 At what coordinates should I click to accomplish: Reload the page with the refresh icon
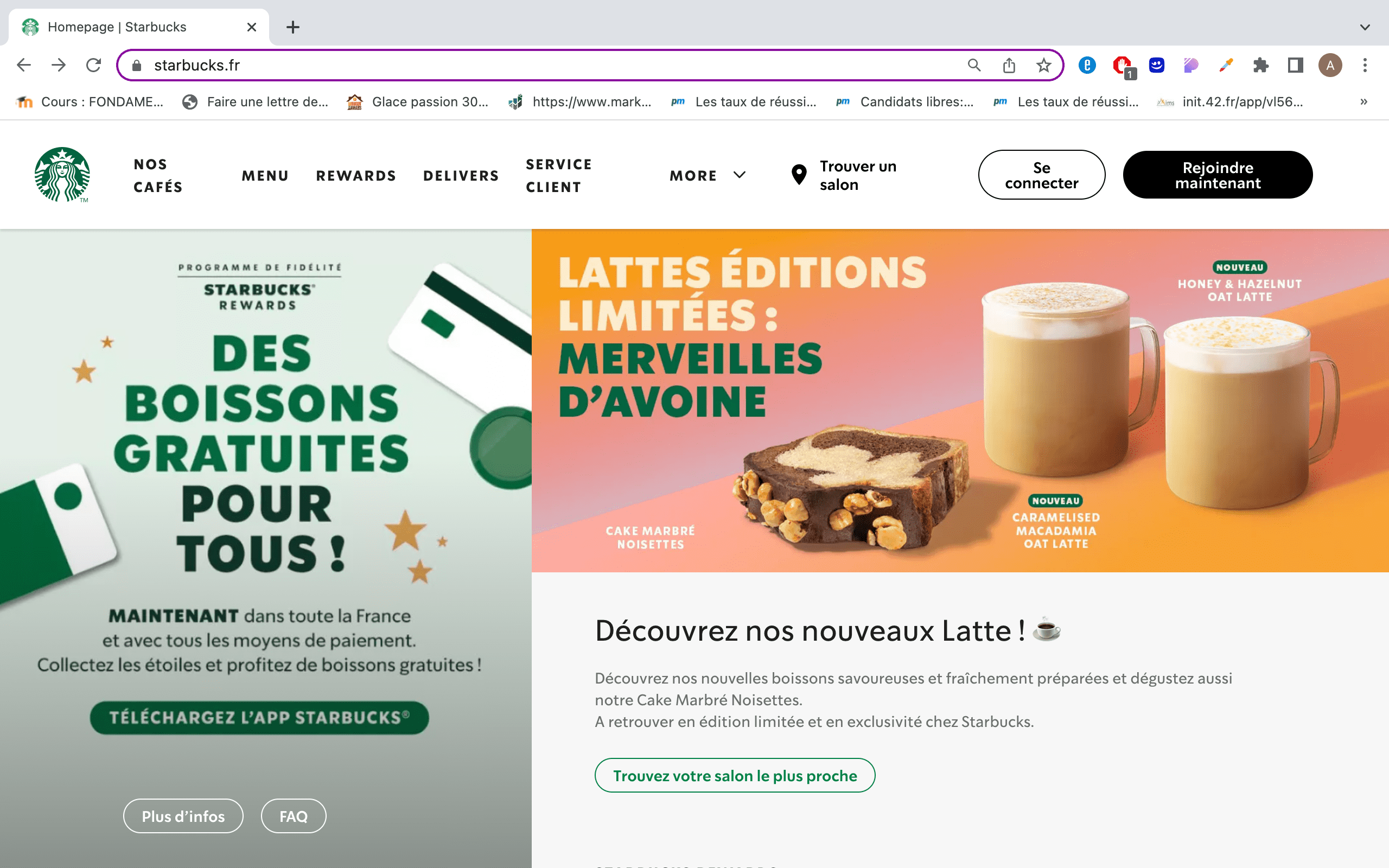[93, 65]
